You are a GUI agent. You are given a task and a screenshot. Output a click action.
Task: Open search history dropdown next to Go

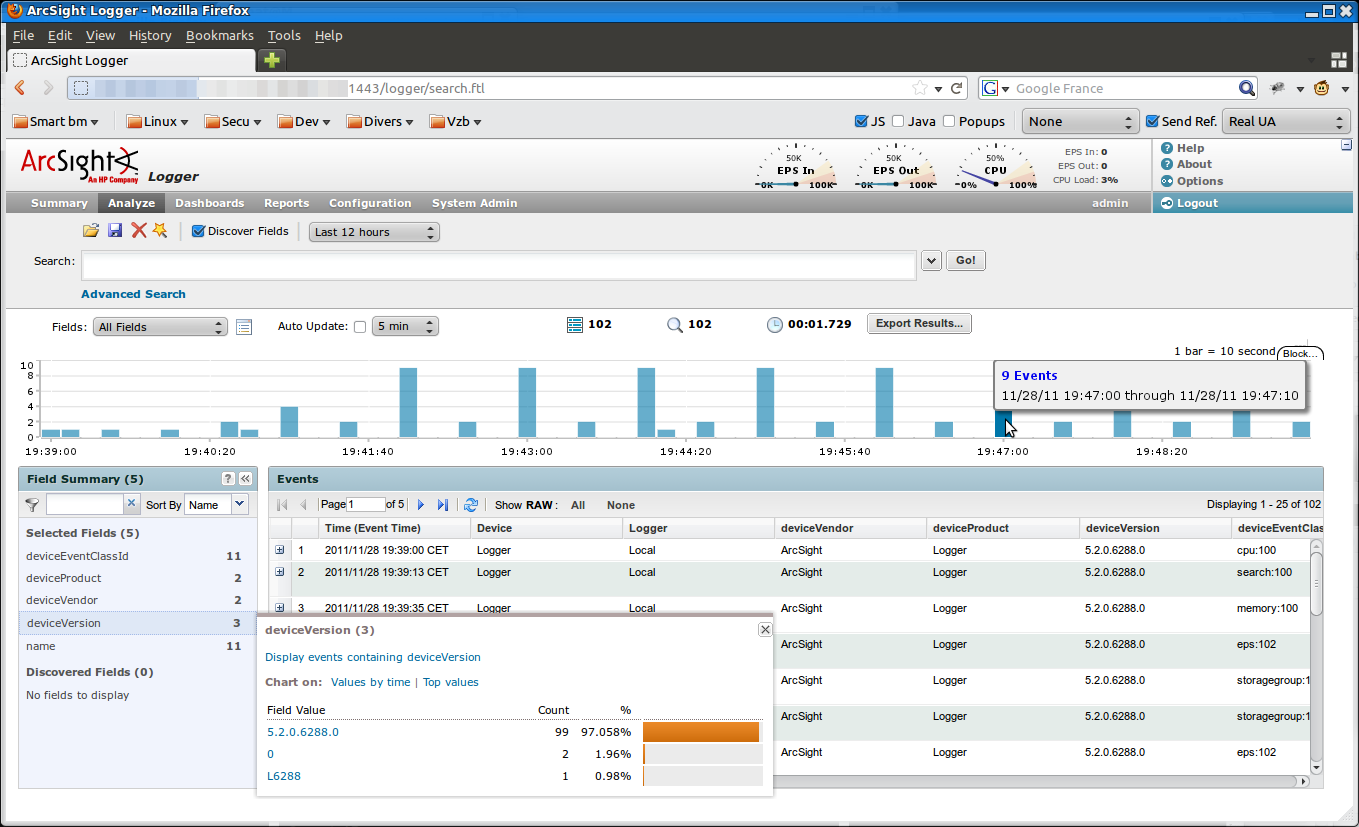click(931, 261)
